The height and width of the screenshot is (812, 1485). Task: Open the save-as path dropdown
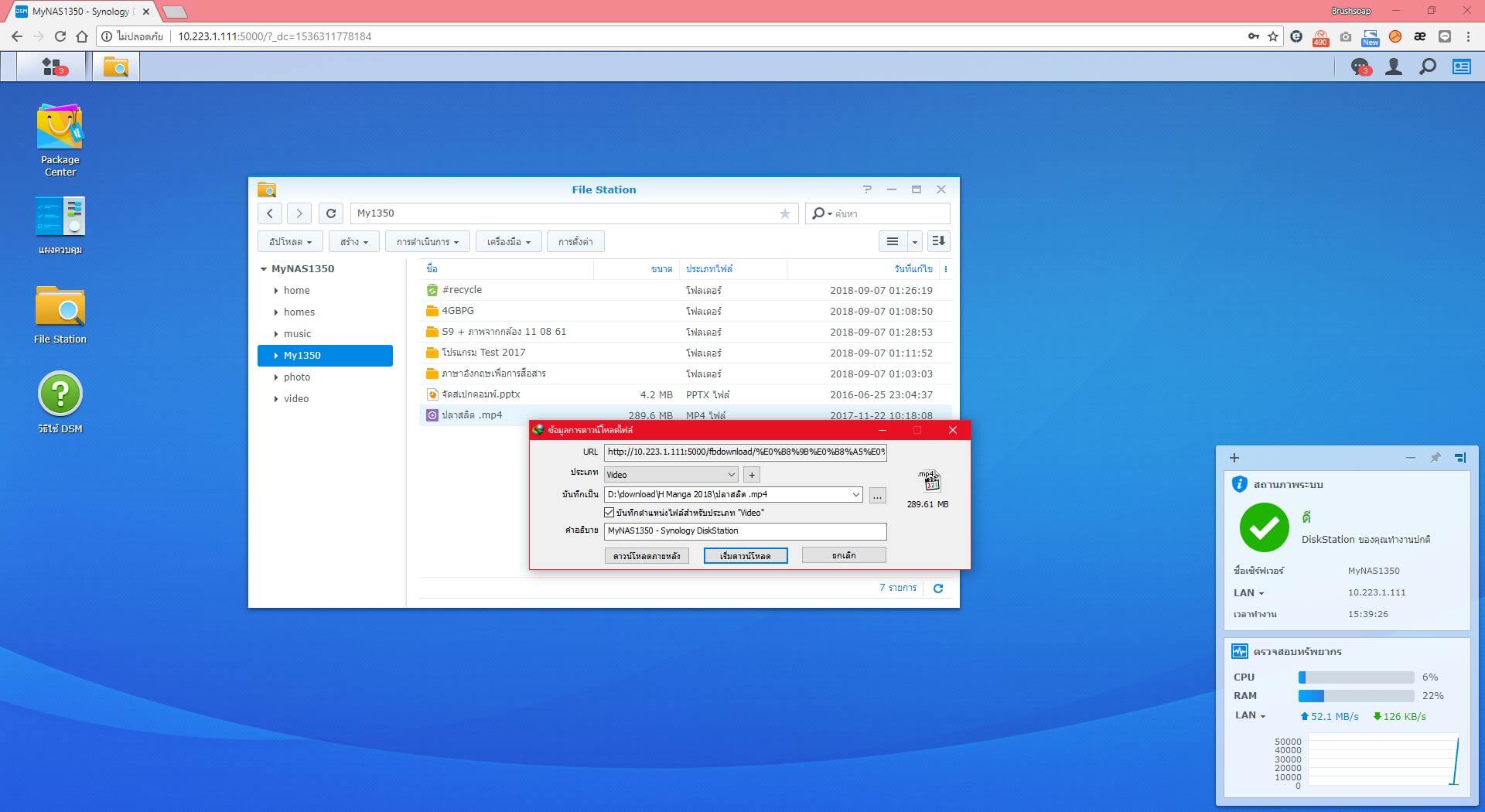pyautogui.click(x=855, y=495)
